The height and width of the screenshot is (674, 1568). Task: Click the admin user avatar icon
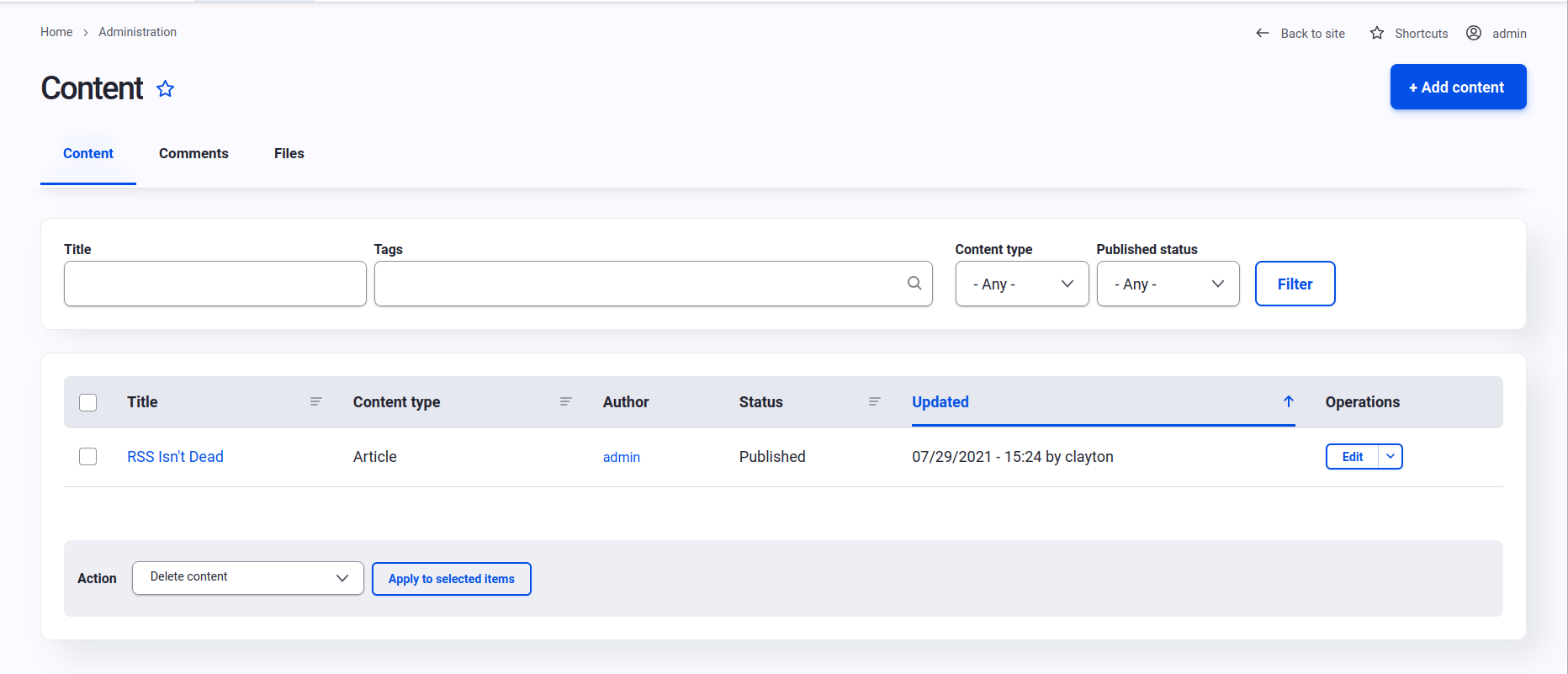pyautogui.click(x=1474, y=34)
